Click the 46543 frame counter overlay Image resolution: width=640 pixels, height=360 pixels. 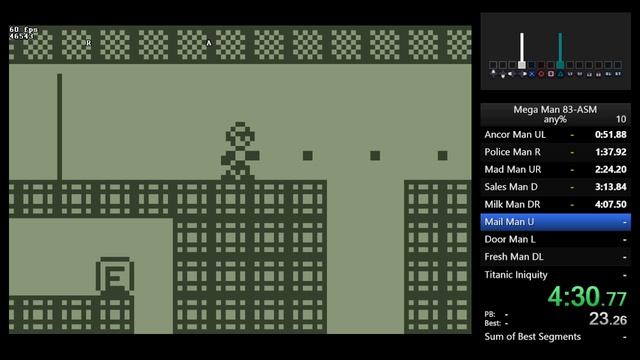coord(22,36)
